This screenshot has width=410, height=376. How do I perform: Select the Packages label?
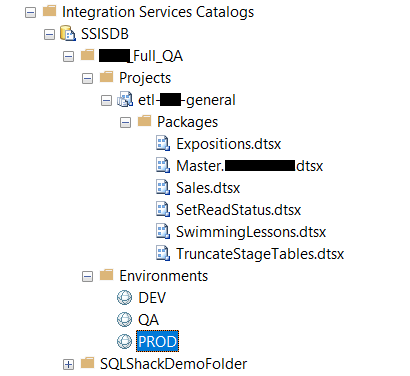point(187,122)
